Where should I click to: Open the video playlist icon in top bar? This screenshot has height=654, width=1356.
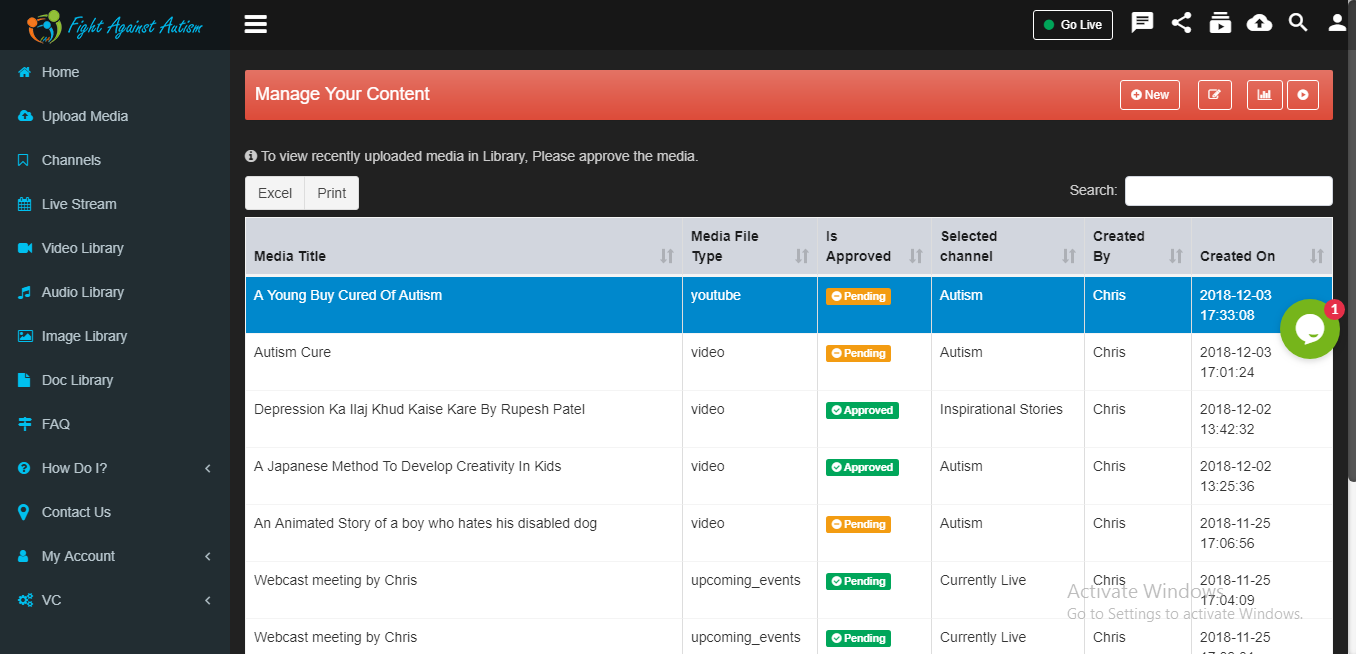coord(1220,23)
